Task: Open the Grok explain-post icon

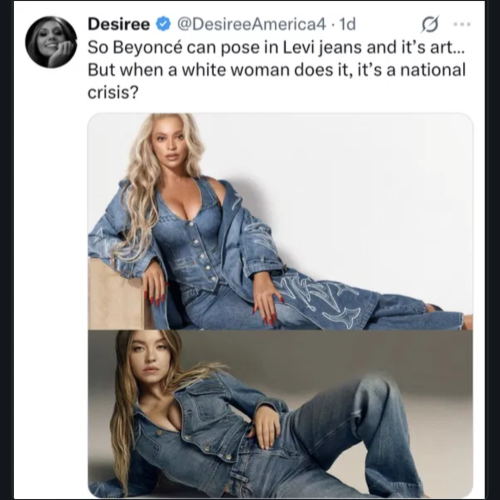Action: [x=430, y=24]
